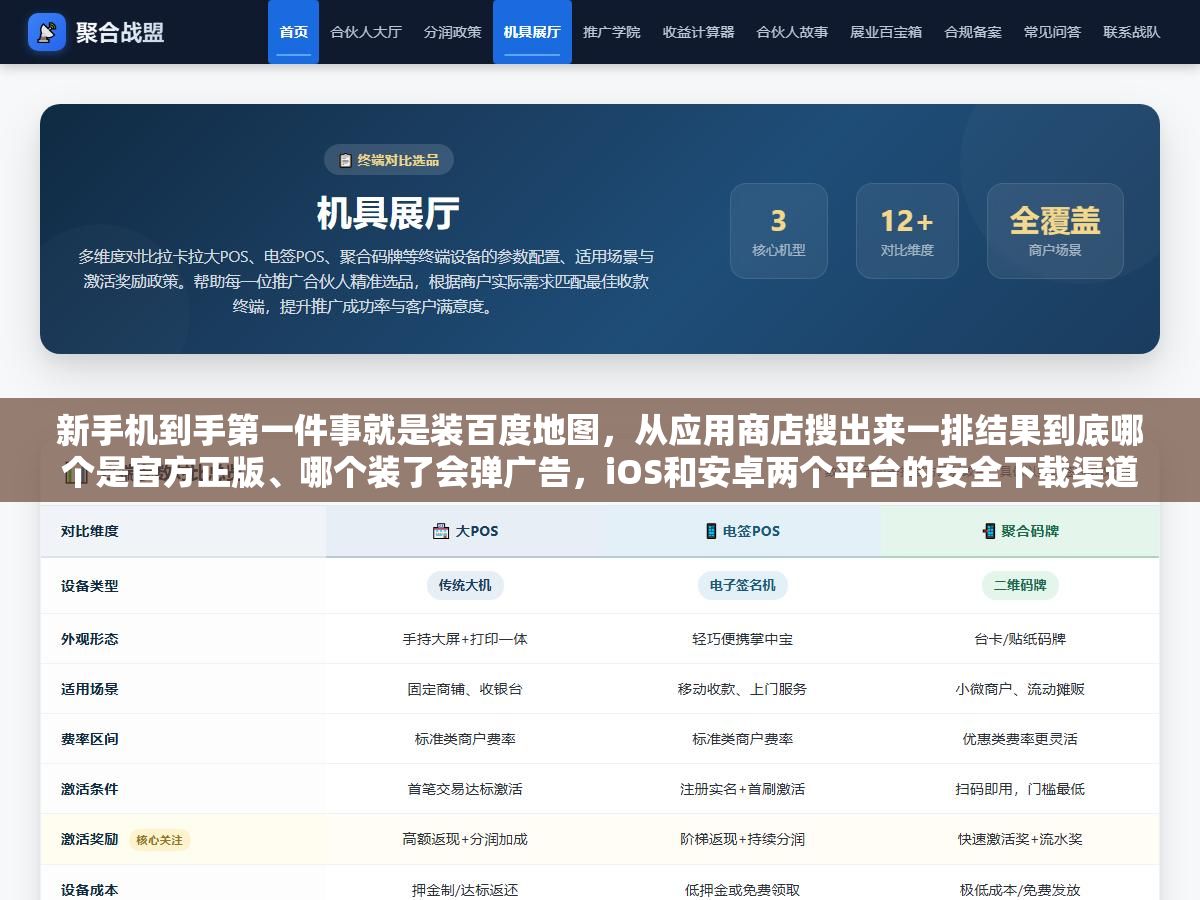Open 分润政策 menu item
This screenshot has width=1200, height=900.
(452, 32)
